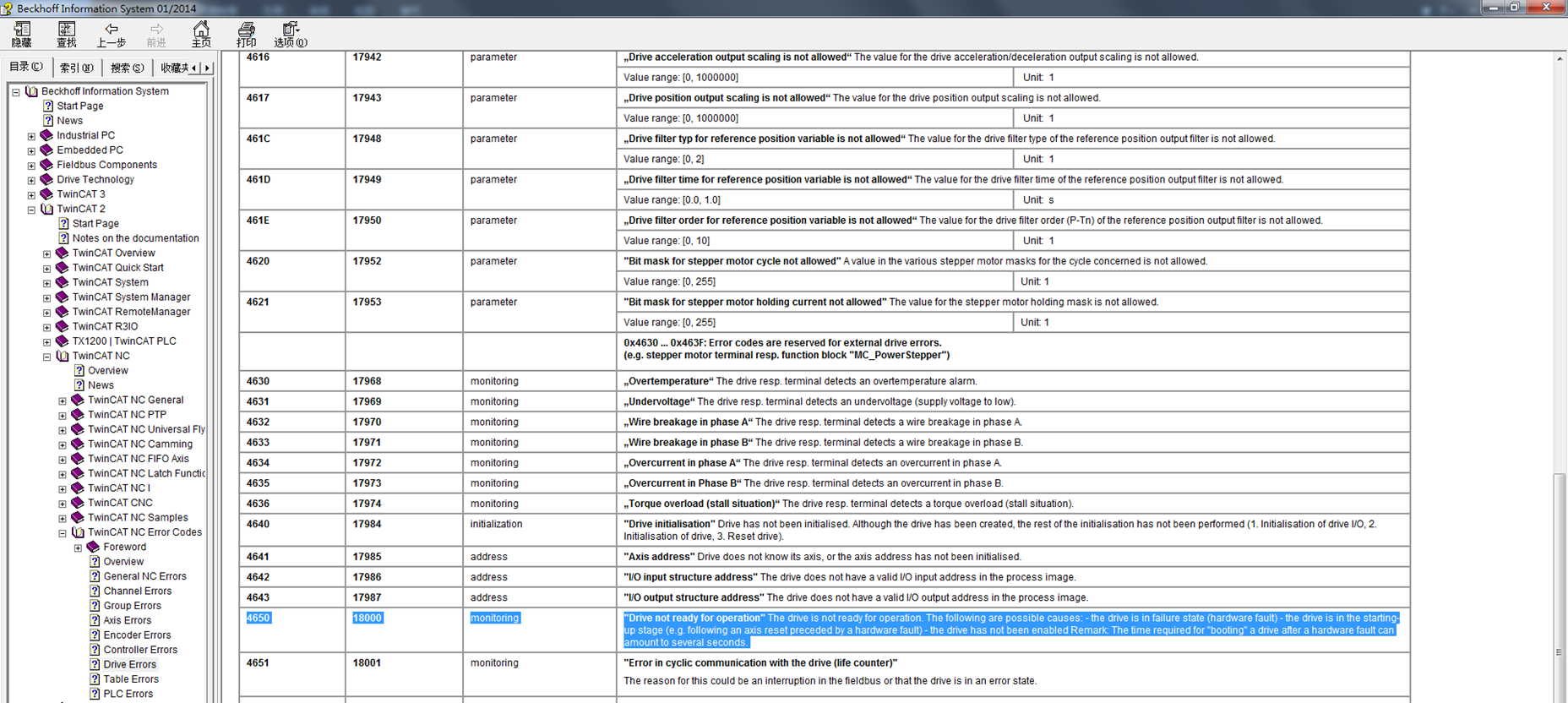Select TwinCAT NC FIFO Axis entry

click(x=138, y=459)
